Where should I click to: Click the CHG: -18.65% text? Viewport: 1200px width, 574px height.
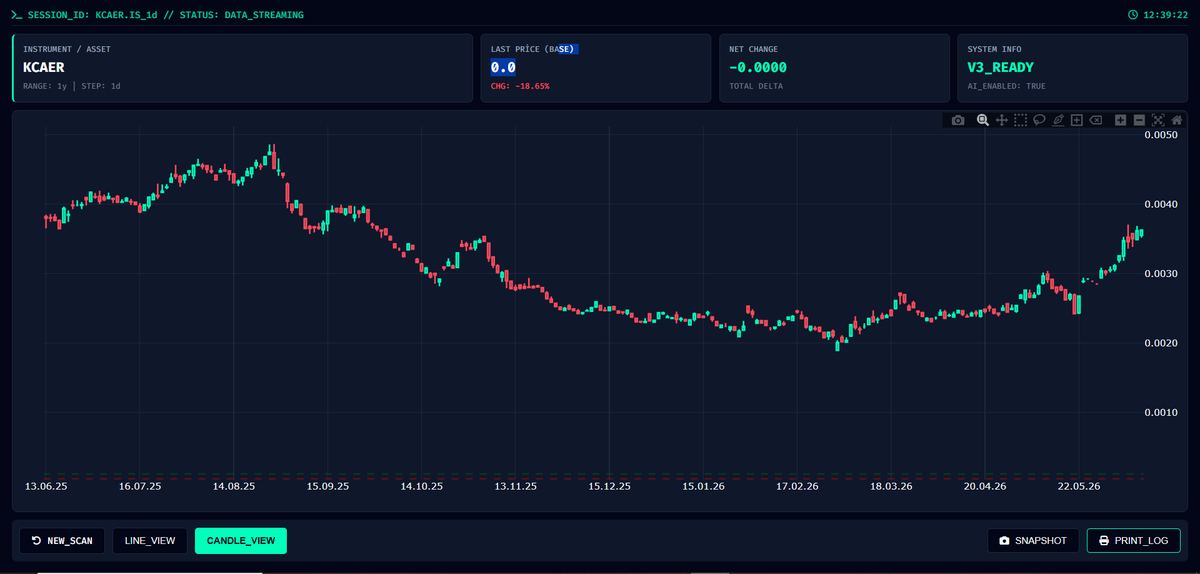pyautogui.click(x=520, y=86)
